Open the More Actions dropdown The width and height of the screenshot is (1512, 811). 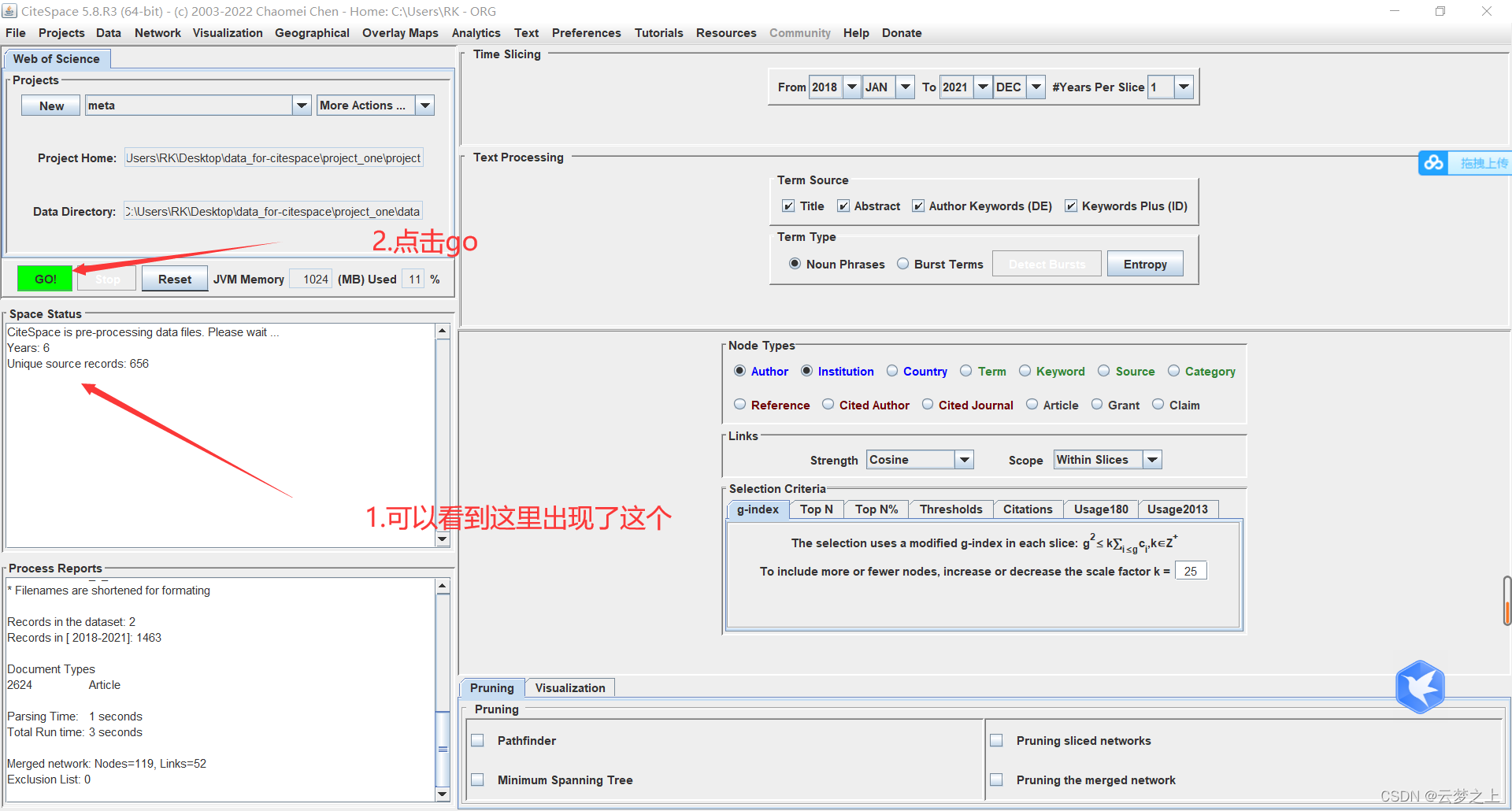pos(425,106)
